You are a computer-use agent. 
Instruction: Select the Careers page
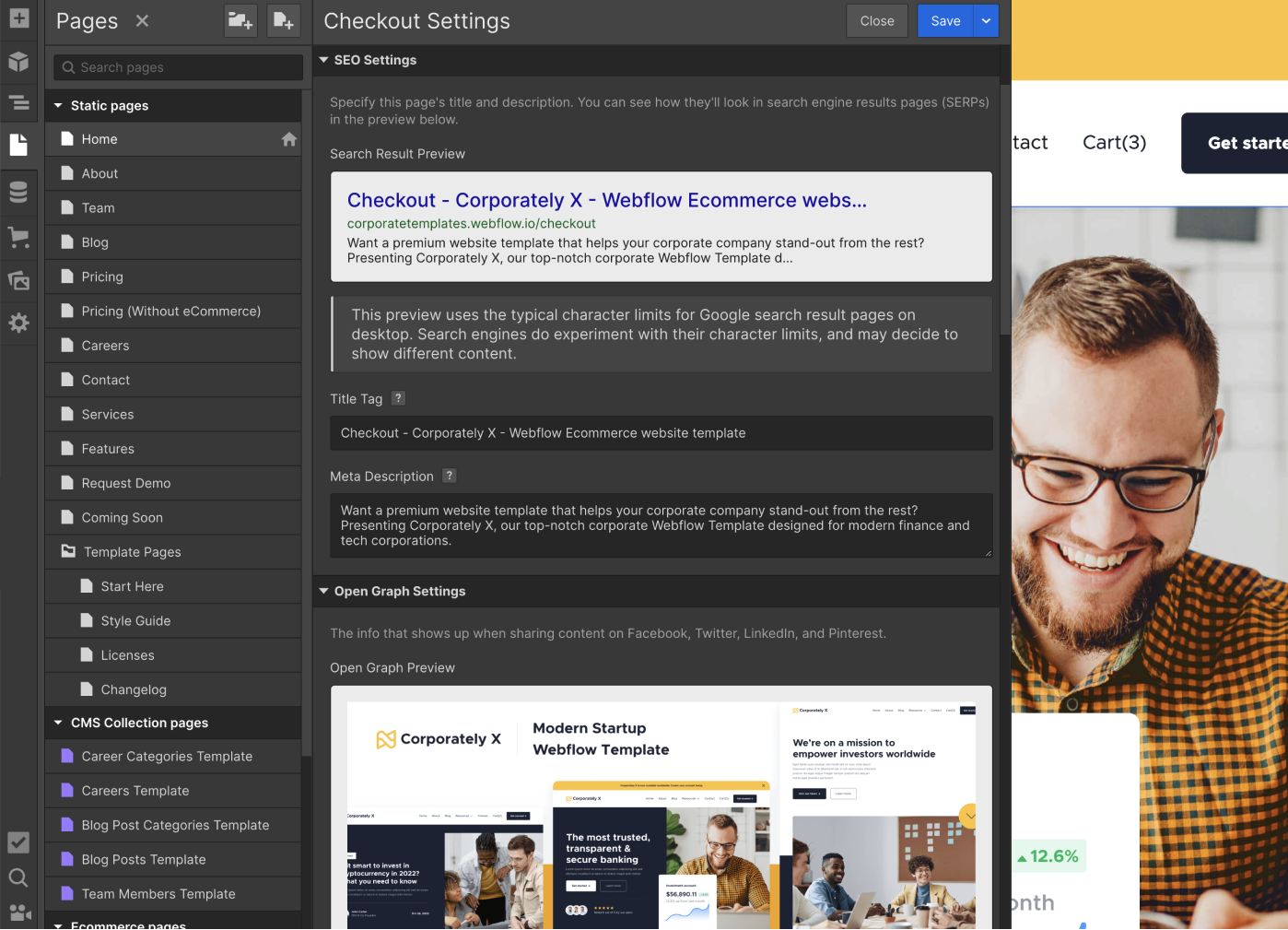click(173, 346)
